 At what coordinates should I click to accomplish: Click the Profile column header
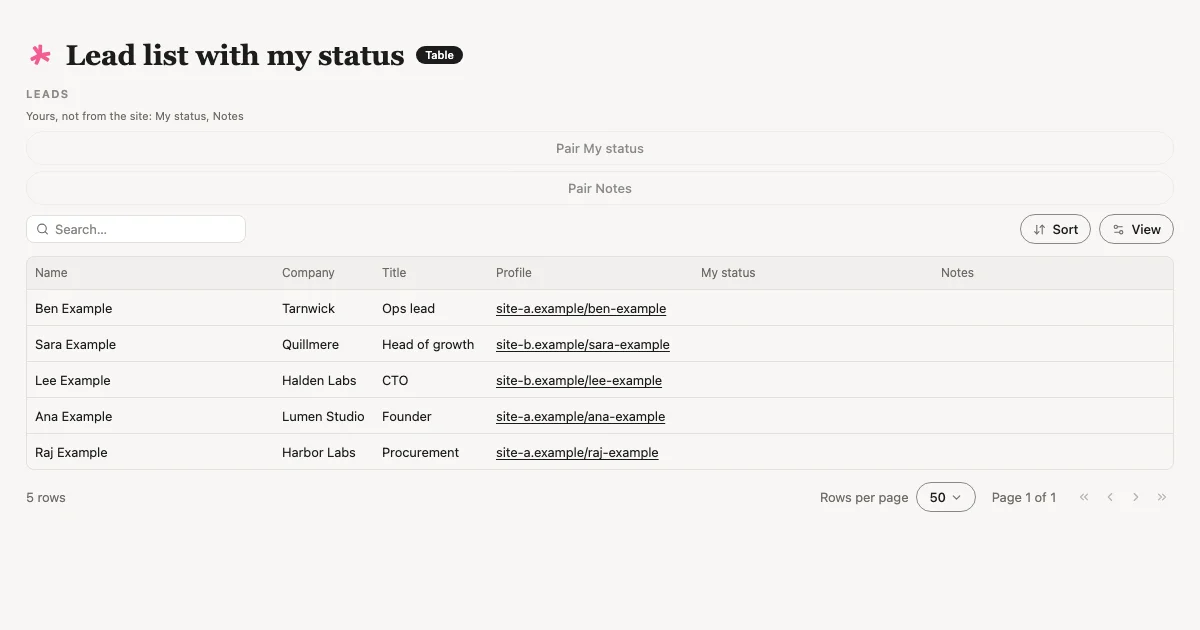point(514,272)
